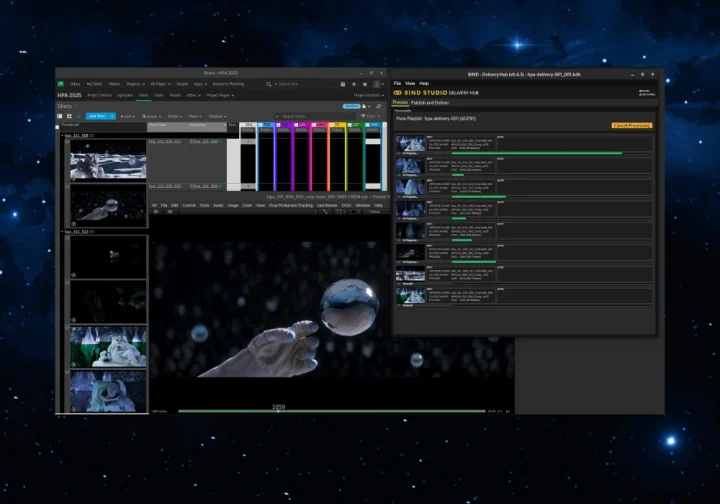Switch Shots page to thumbnail grid view icon

tap(69, 116)
